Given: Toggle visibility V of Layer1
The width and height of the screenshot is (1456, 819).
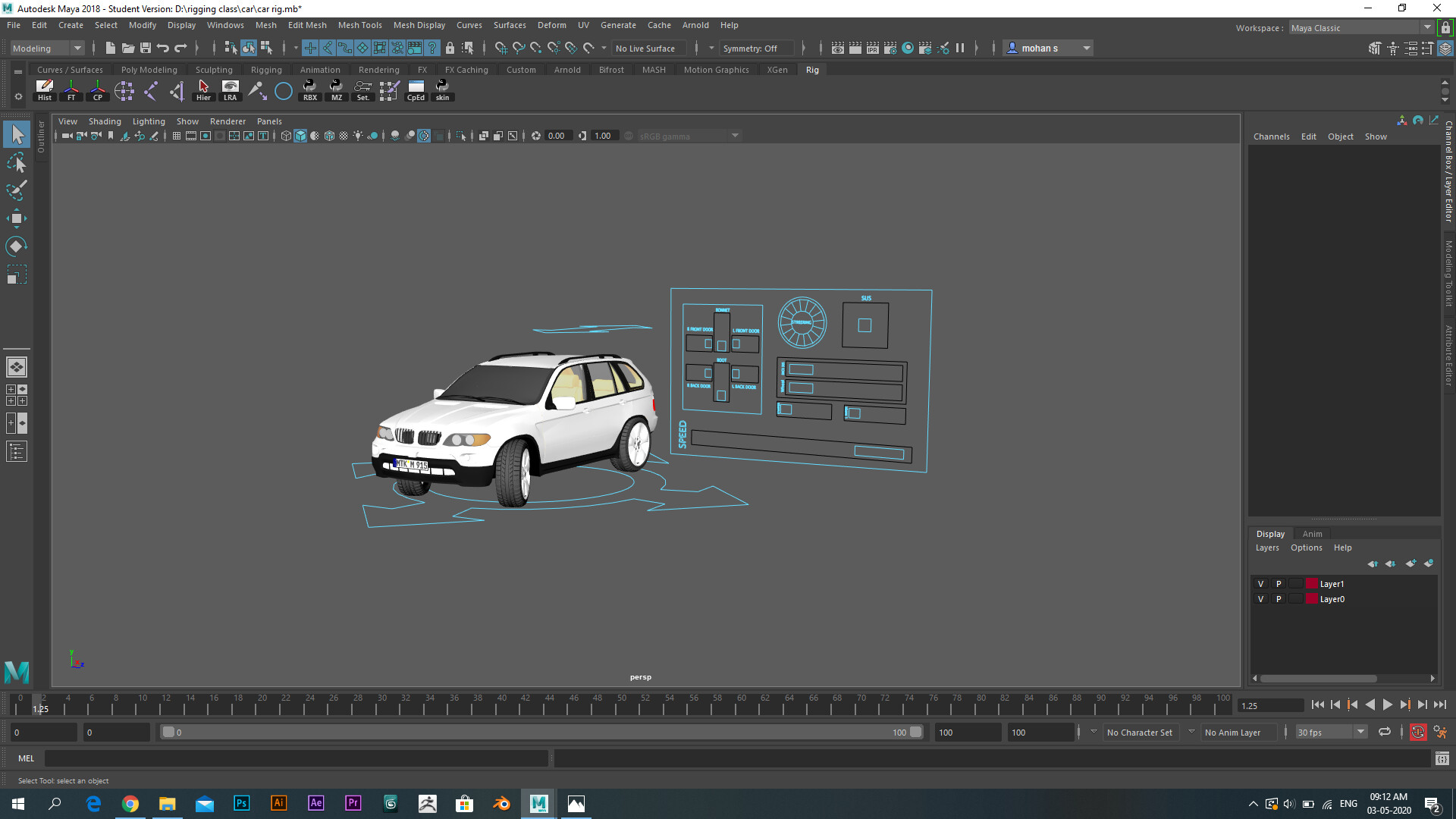Looking at the screenshot, I should pos(1261,583).
